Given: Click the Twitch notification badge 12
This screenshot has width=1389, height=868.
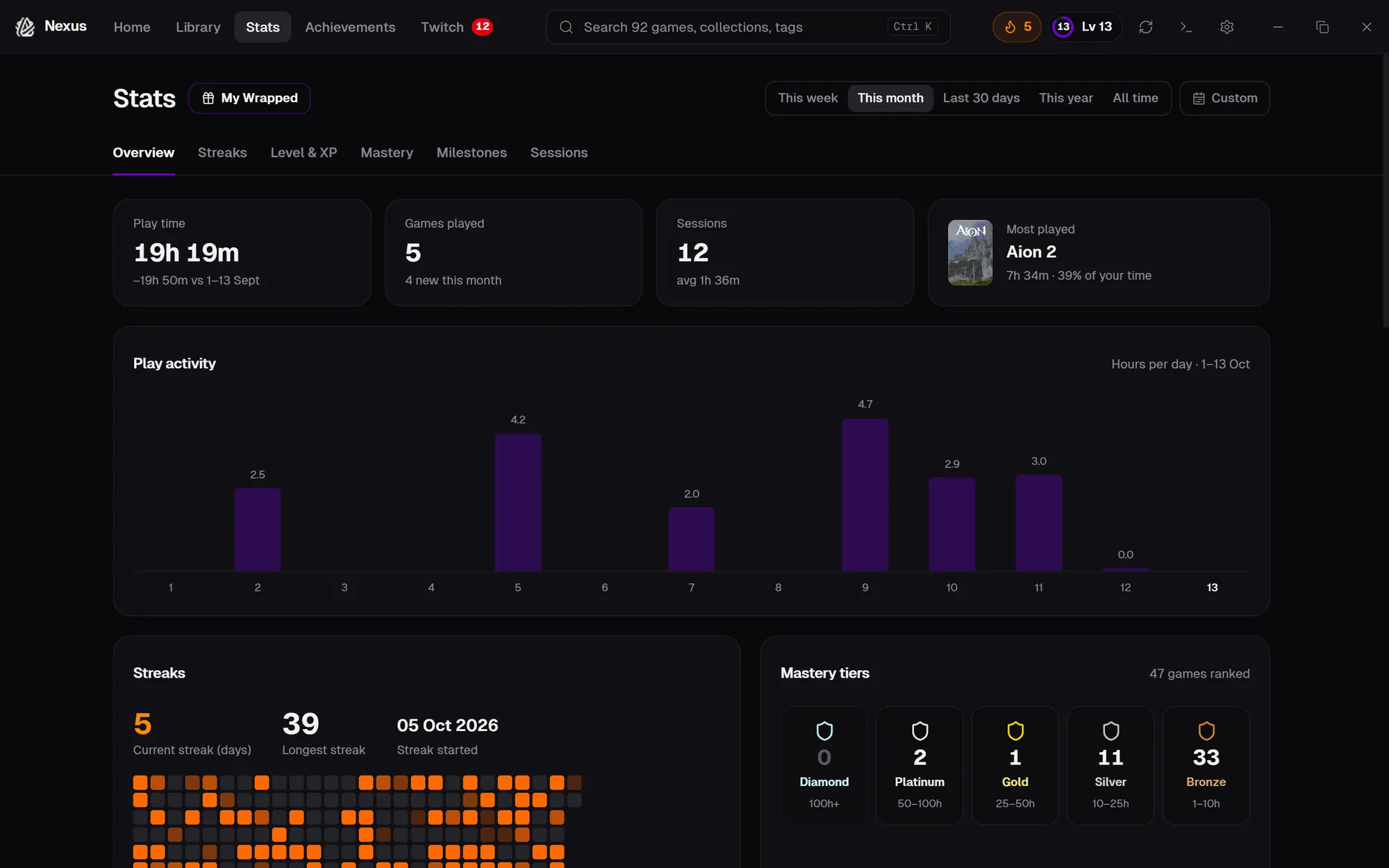Looking at the screenshot, I should click(482, 26).
